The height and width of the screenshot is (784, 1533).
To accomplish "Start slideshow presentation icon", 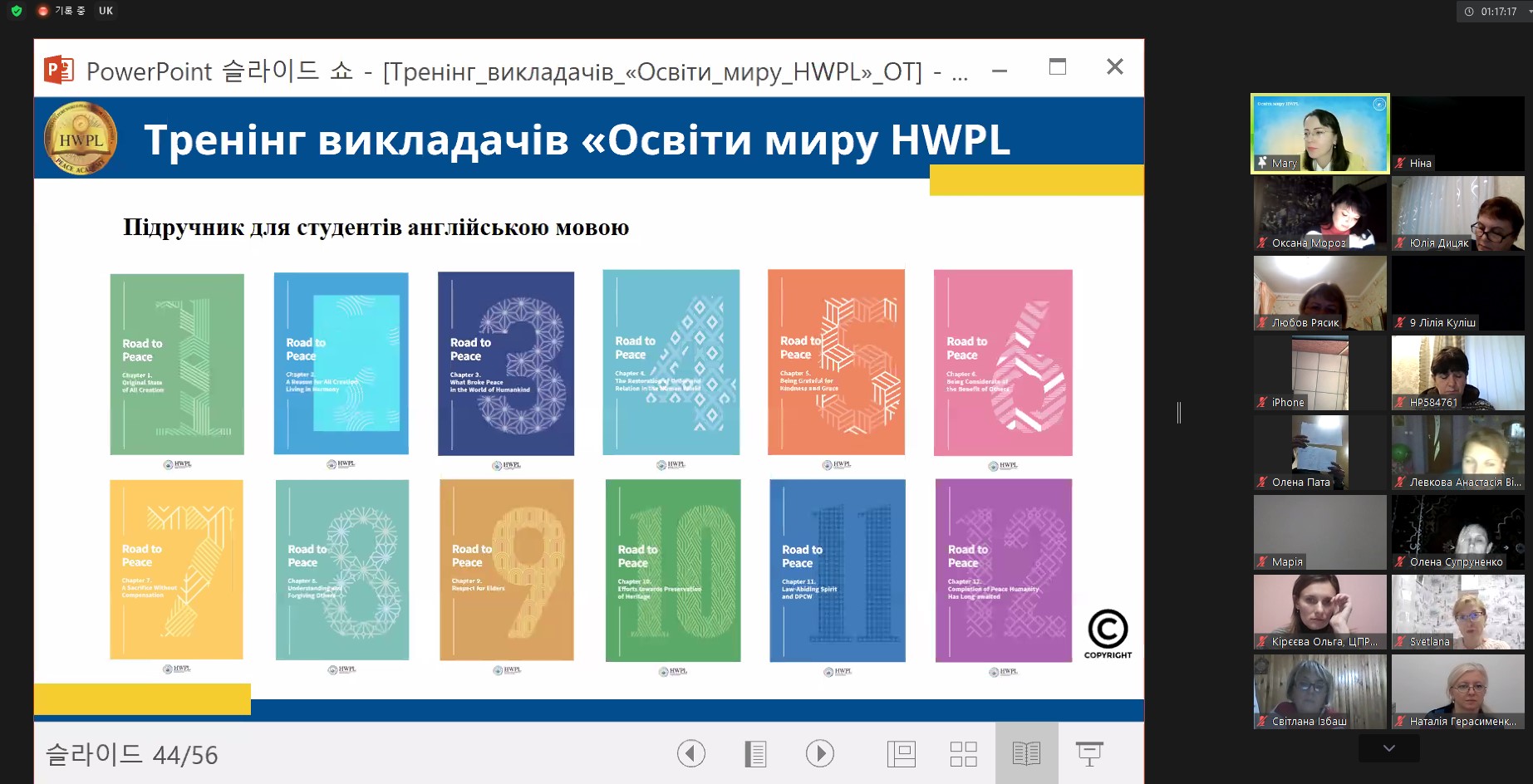I will click(1089, 754).
